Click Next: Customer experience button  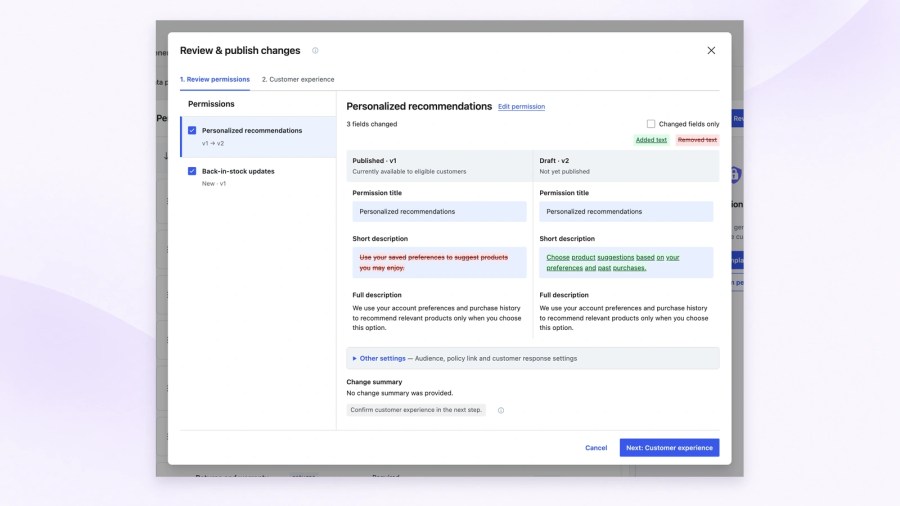(x=669, y=447)
